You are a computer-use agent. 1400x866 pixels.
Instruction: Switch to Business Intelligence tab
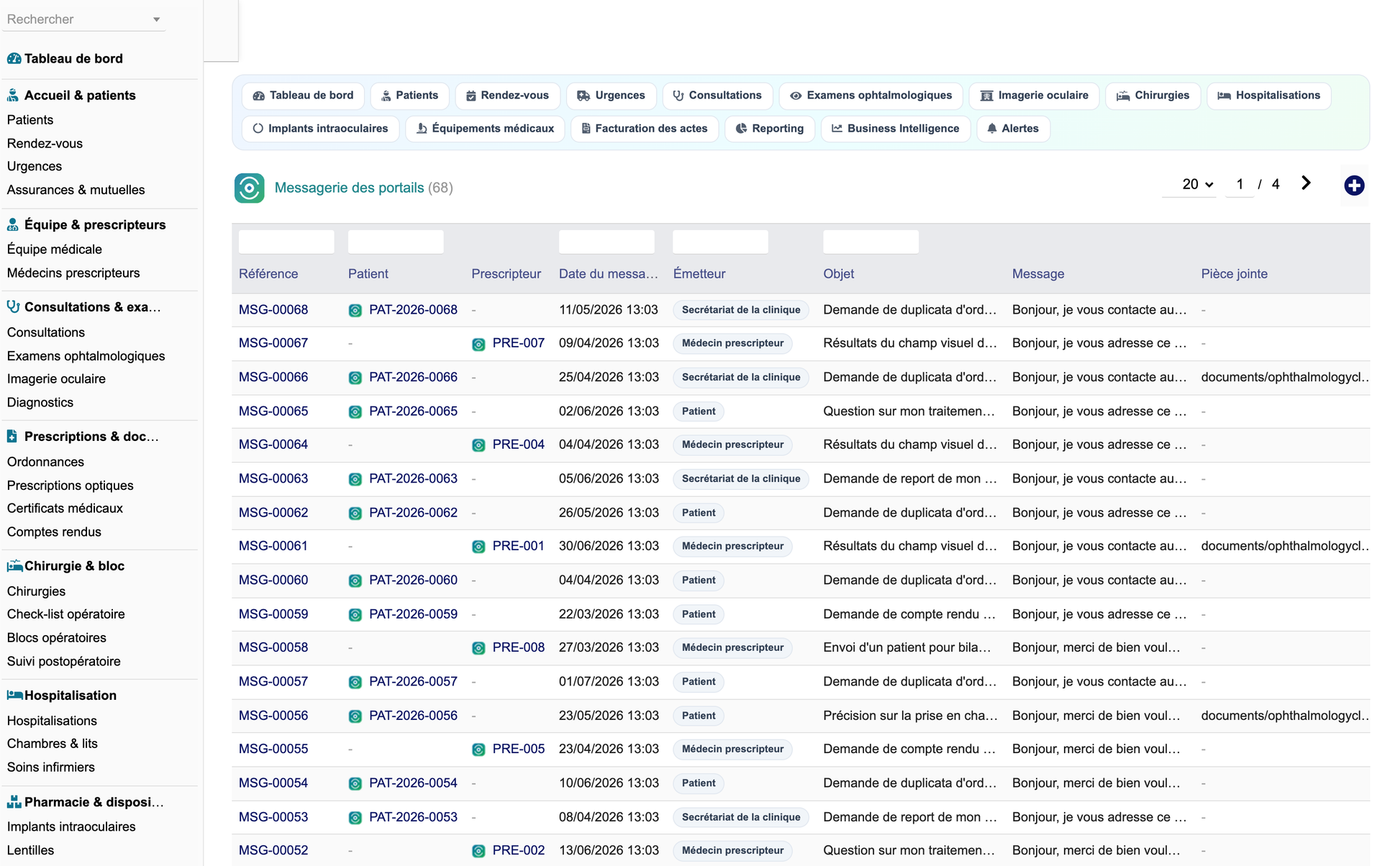[x=895, y=129]
